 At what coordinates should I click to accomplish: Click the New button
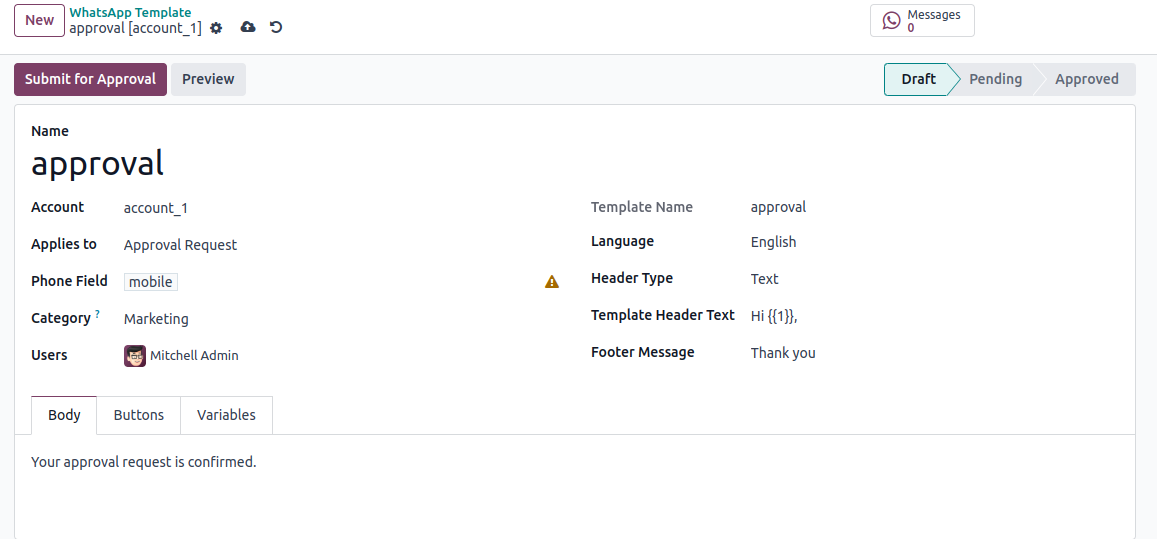pos(40,20)
